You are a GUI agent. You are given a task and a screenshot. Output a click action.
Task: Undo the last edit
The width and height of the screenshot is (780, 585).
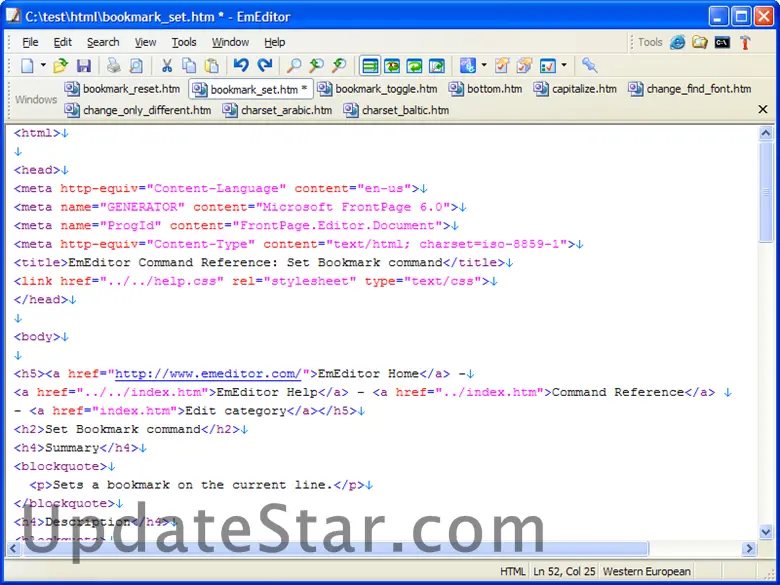241,66
